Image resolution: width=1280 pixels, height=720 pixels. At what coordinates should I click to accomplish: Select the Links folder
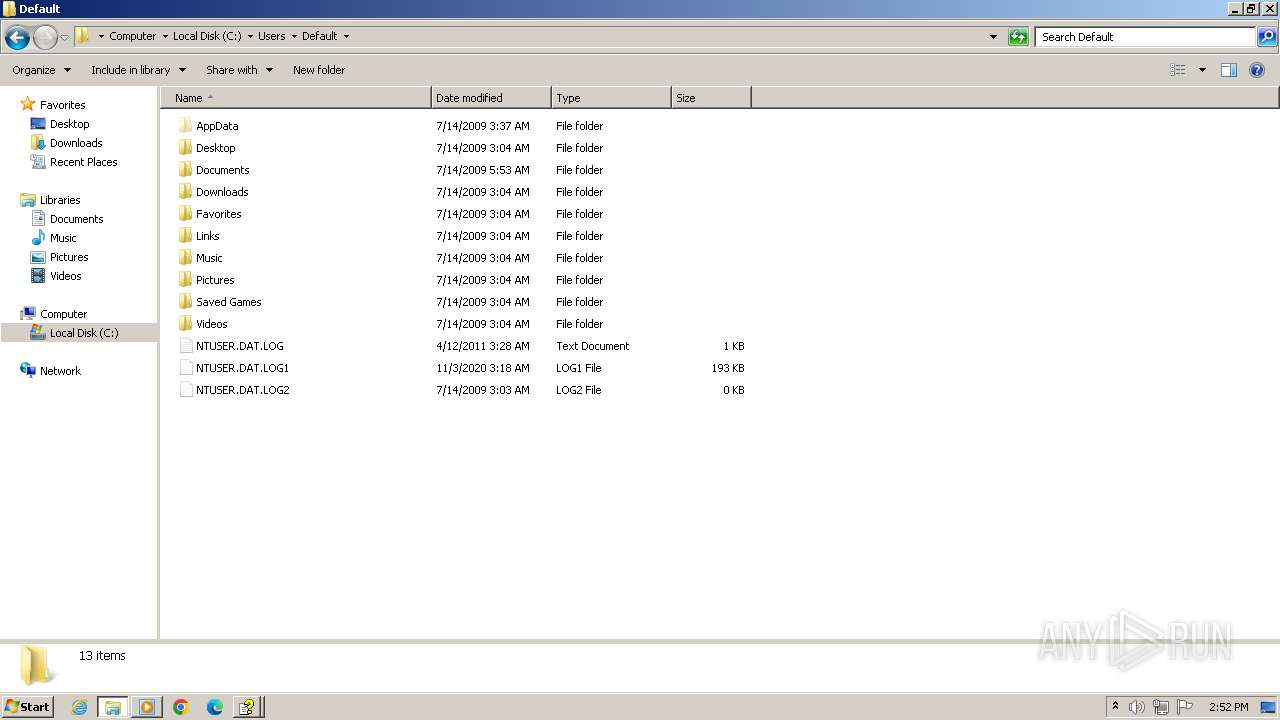point(207,236)
